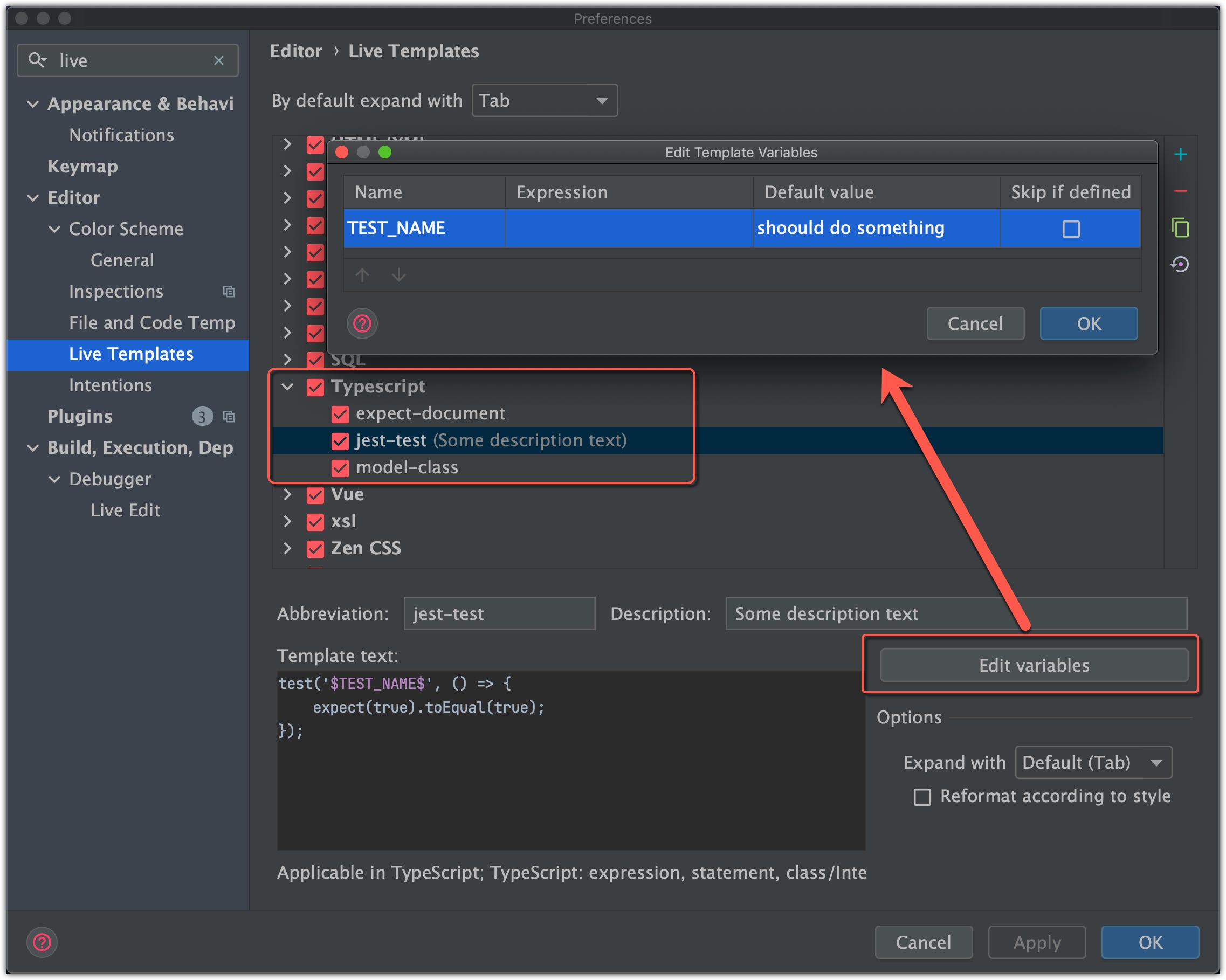Click the restore deleted defaults icon

tap(1181, 264)
